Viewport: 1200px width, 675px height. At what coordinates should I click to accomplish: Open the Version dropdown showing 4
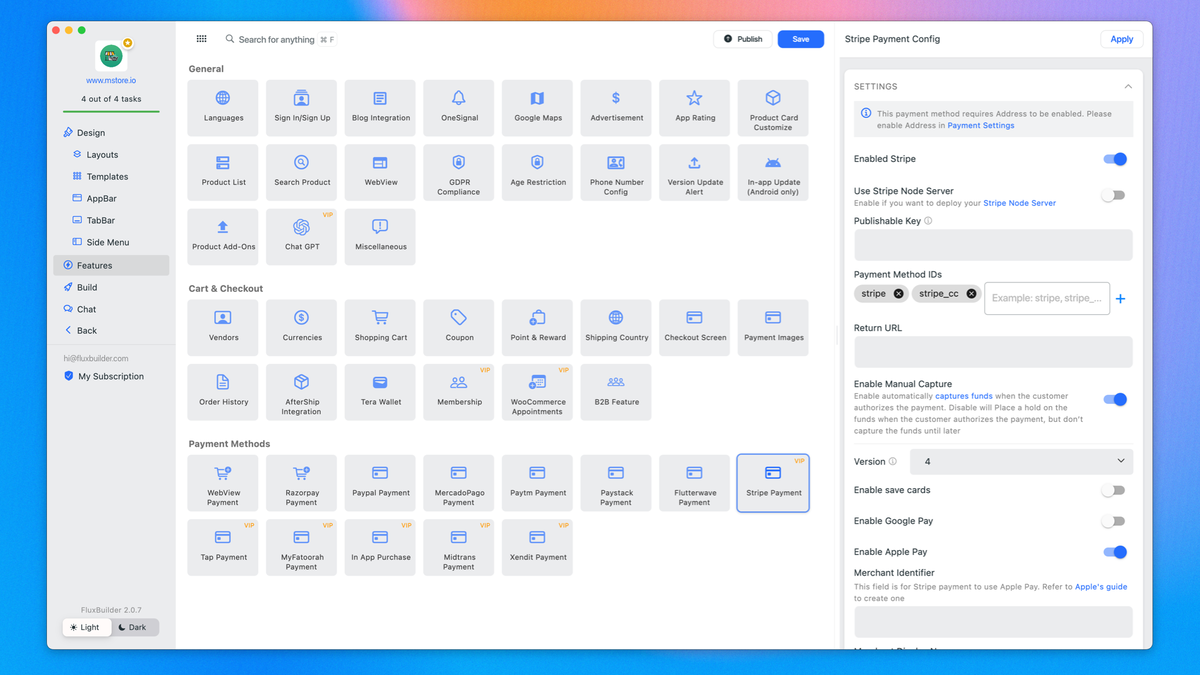[1021, 461]
